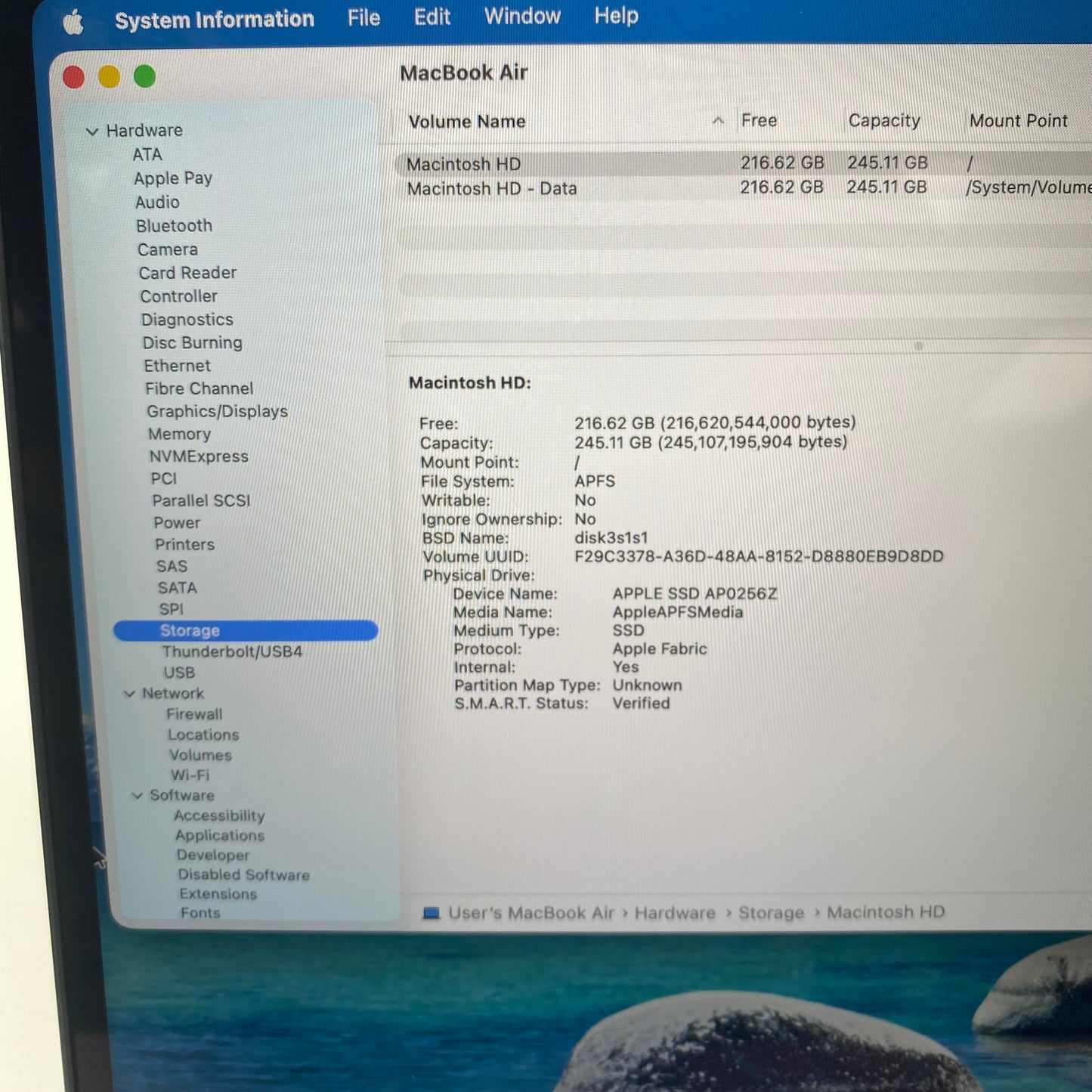The height and width of the screenshot is (1092, 1092).
Task: Select Fibre Channel in the sidebar
Action: click(200, 388)
